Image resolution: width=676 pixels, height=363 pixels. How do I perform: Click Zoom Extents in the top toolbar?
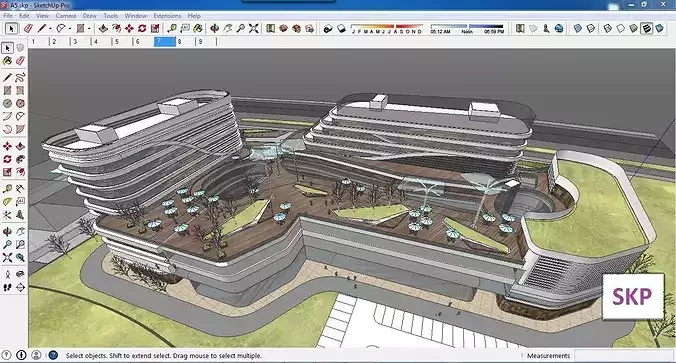(254, 28)
